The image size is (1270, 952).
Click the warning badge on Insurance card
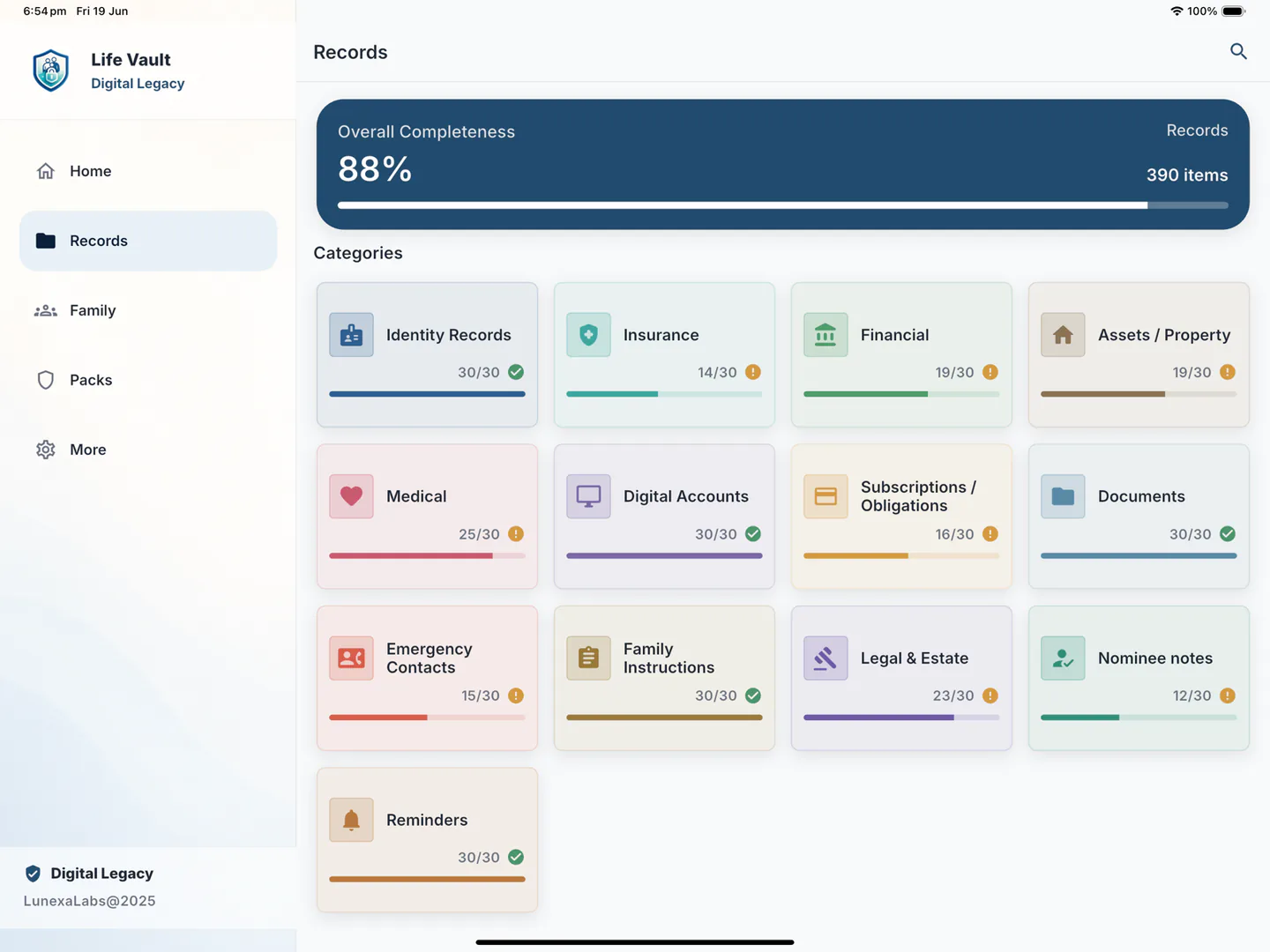[x=753, y=372]
